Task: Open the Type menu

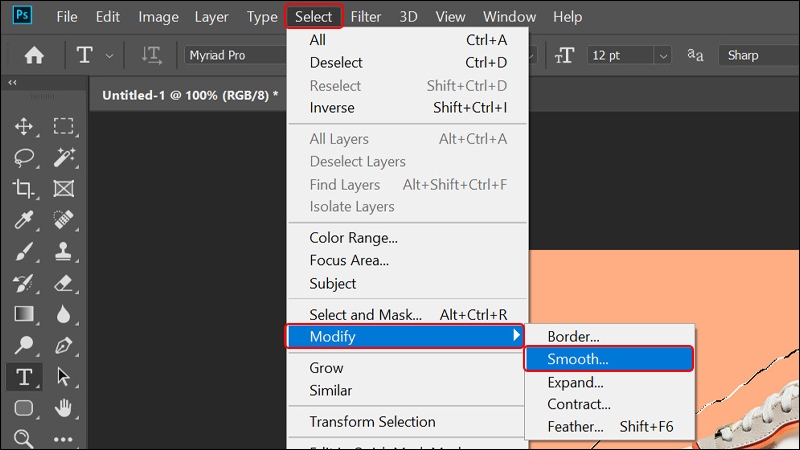Action: [x=262, y=17]
